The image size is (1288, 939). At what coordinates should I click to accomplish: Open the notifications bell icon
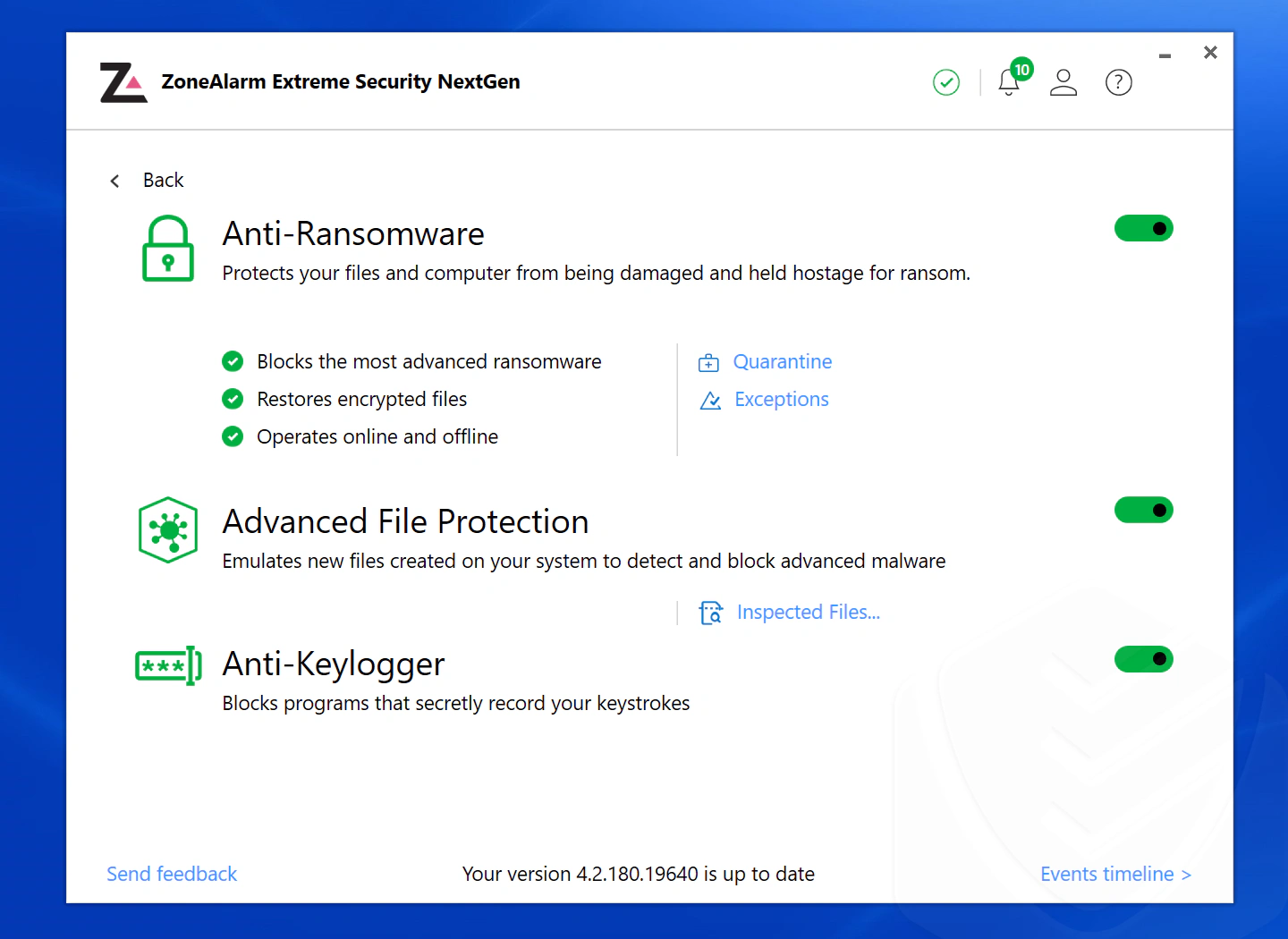[1009, 82]
